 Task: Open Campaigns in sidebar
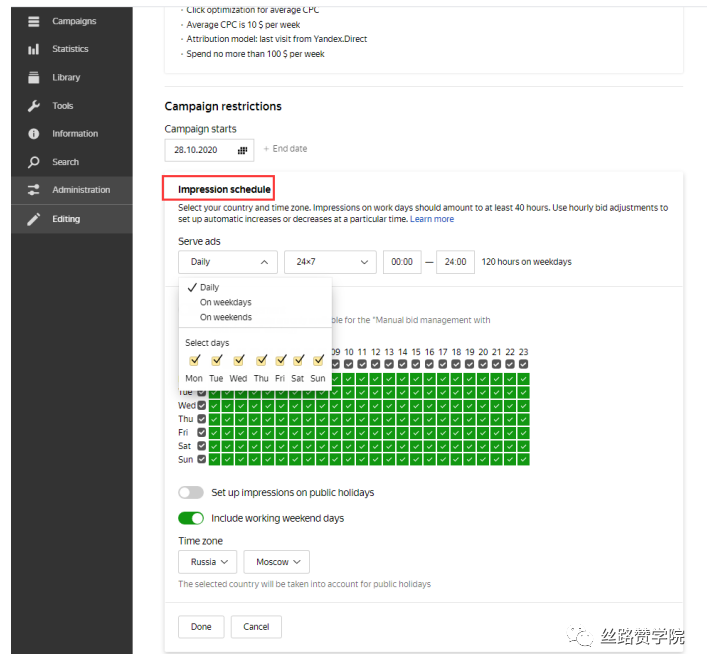pyautogui.click(x=72, y=21)
